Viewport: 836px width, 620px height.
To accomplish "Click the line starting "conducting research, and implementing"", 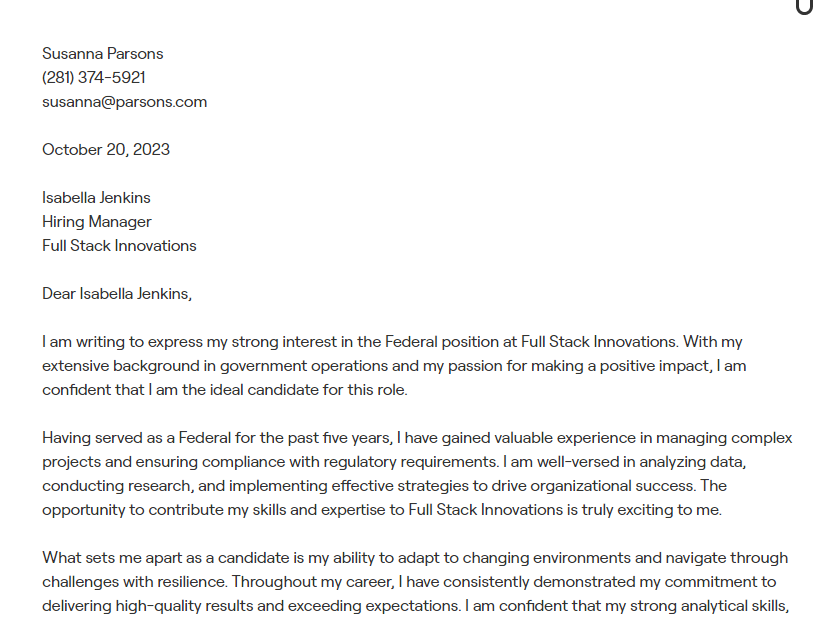I will [384, 486].
